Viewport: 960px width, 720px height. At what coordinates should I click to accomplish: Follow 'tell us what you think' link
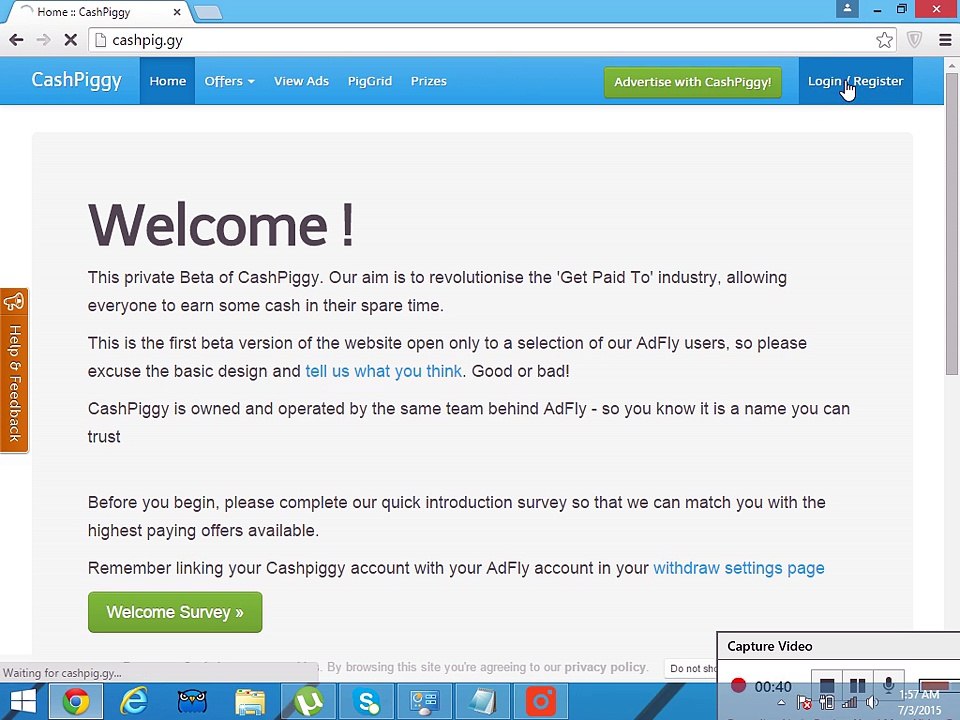(x=383, y=371)
